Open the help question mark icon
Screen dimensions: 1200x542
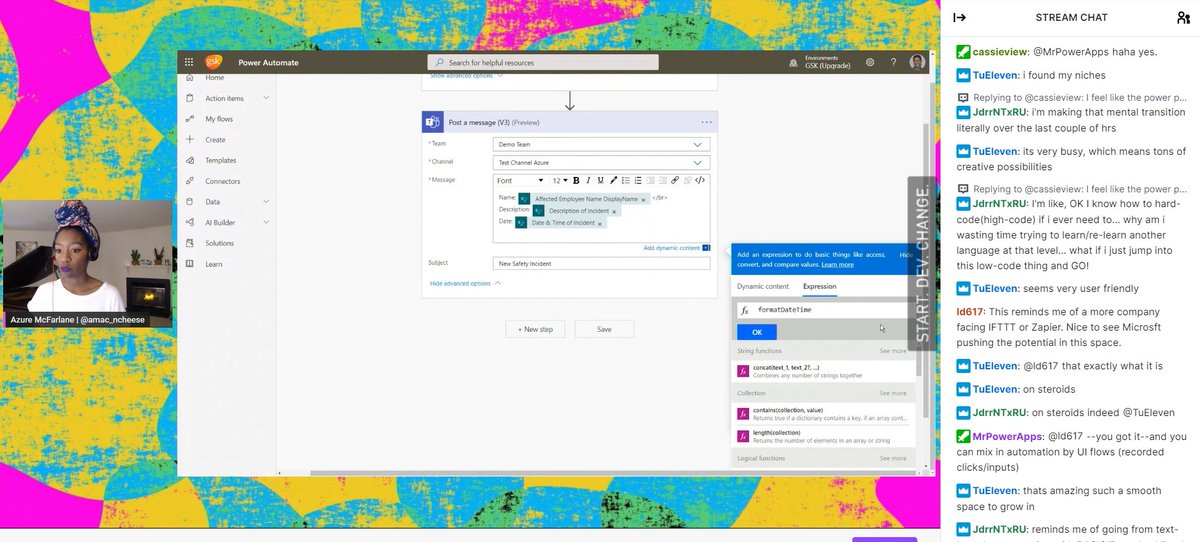pyautogui.click(x=893, y=62)
